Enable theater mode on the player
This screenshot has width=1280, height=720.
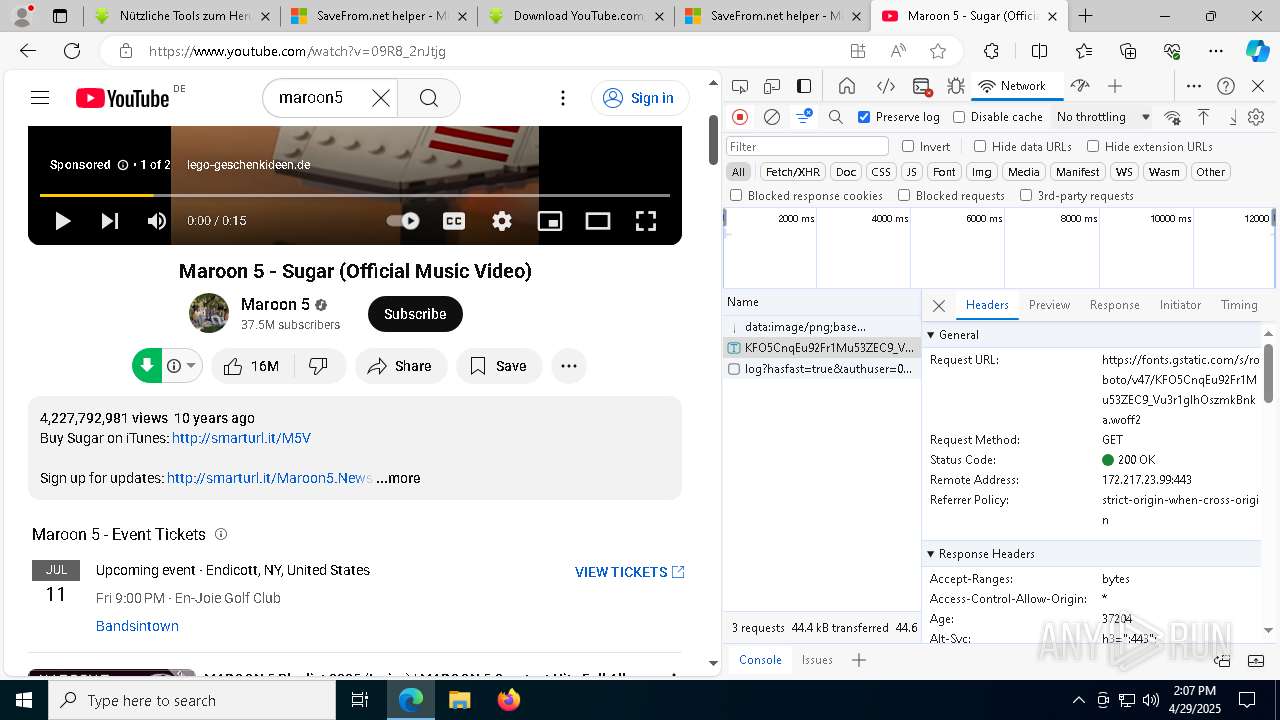pyautogui.click(x=598, y=221)
